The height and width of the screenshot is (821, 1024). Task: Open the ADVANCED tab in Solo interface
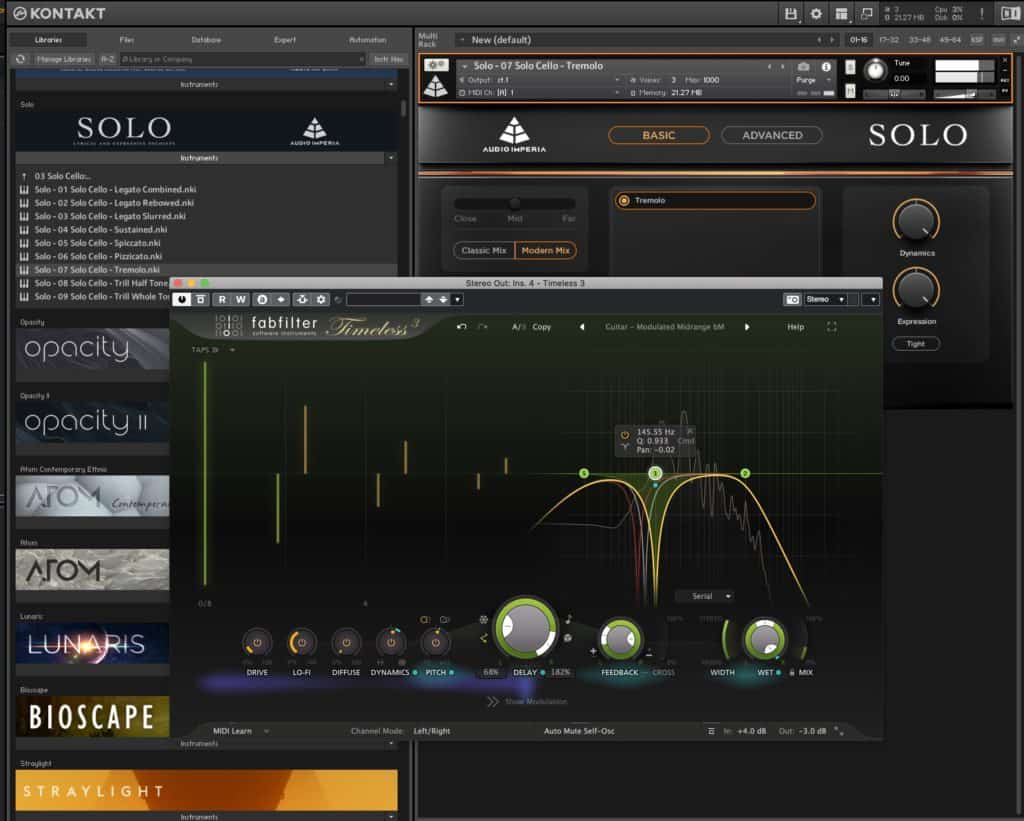[772, 135]
